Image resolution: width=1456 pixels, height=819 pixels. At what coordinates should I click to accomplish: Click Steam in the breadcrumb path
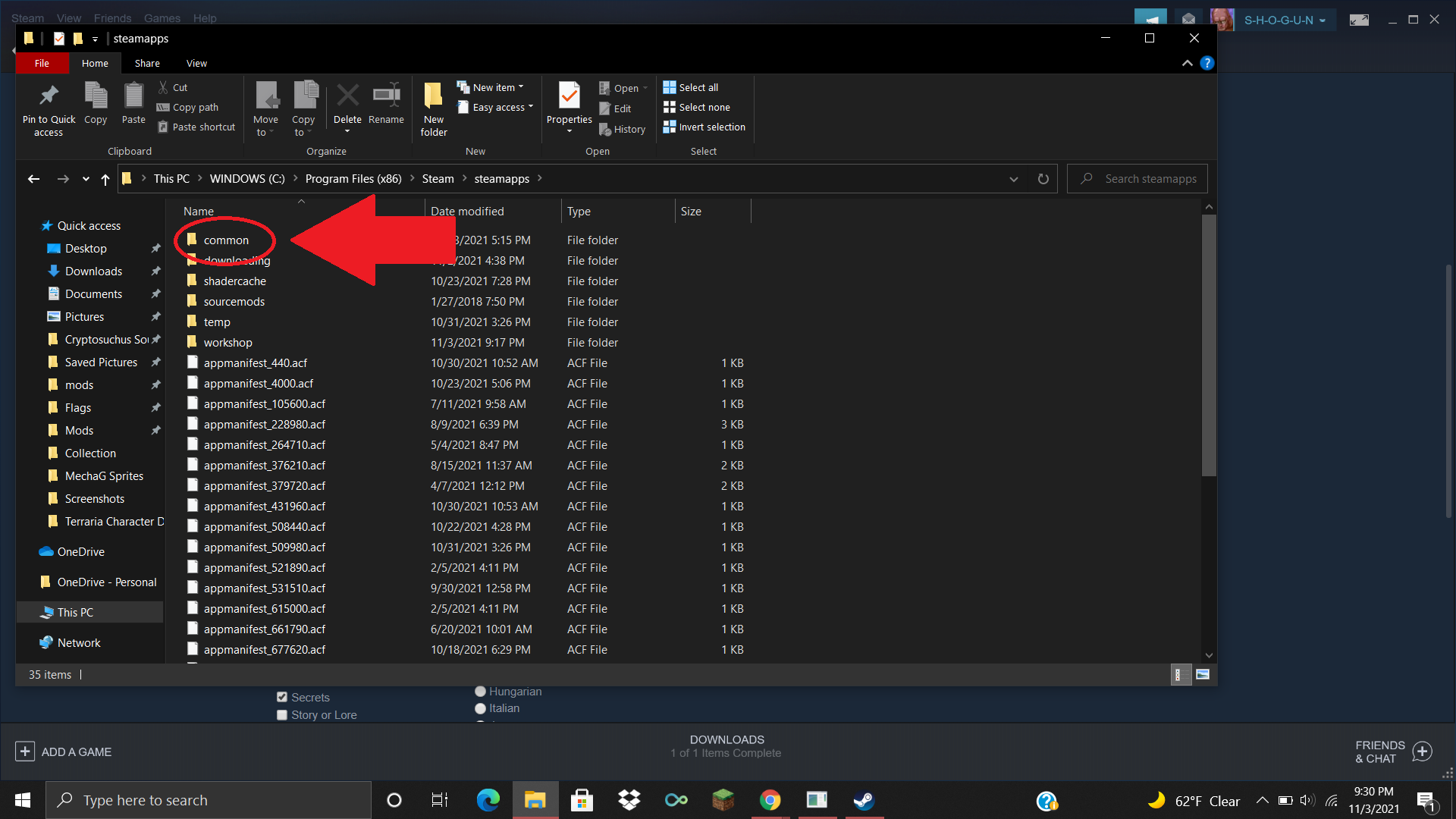click(x=438, y=179)
